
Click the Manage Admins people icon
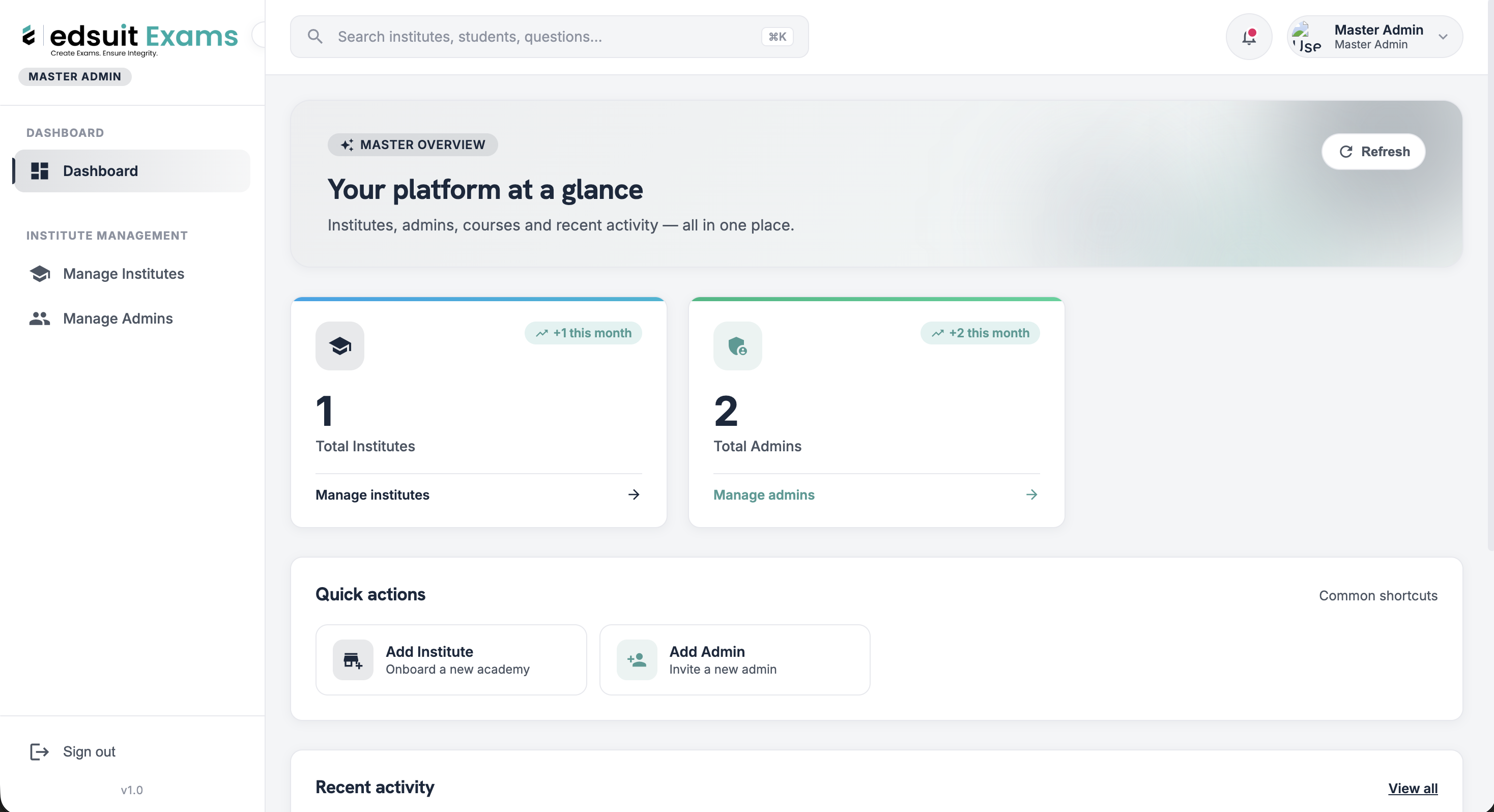40,318
